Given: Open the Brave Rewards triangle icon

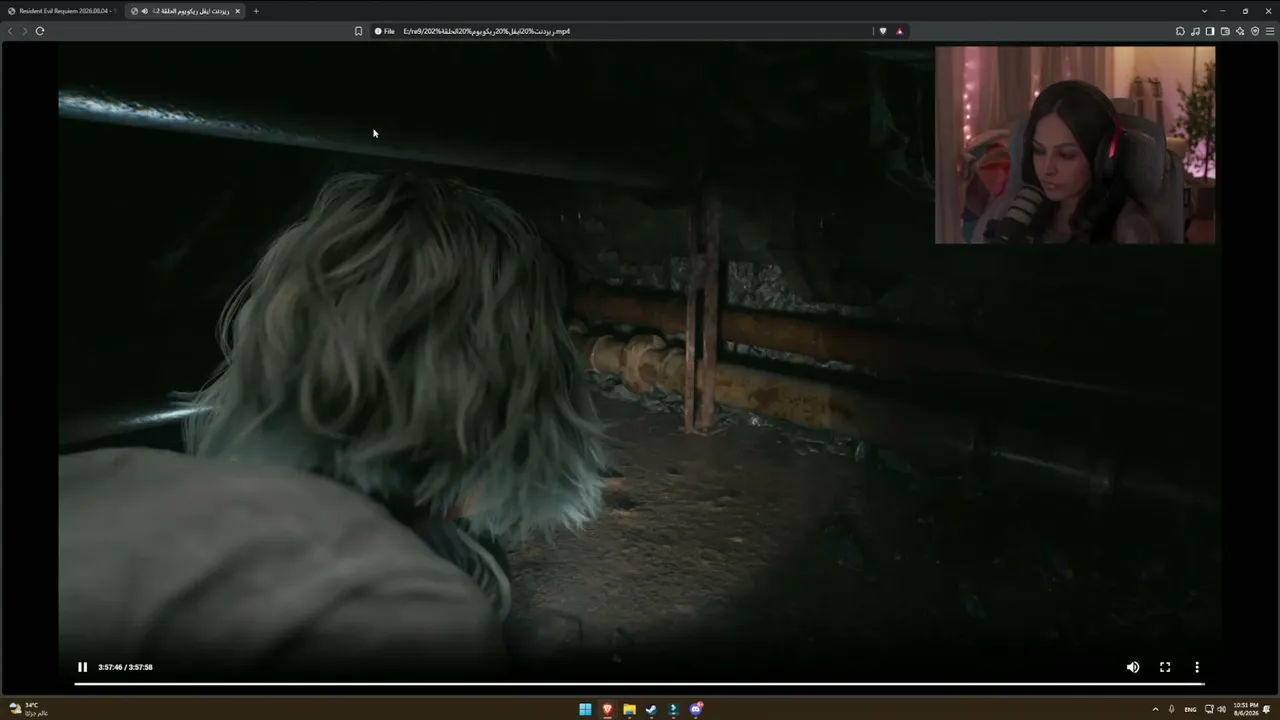Looking at the screenshot, I should 899,31.
